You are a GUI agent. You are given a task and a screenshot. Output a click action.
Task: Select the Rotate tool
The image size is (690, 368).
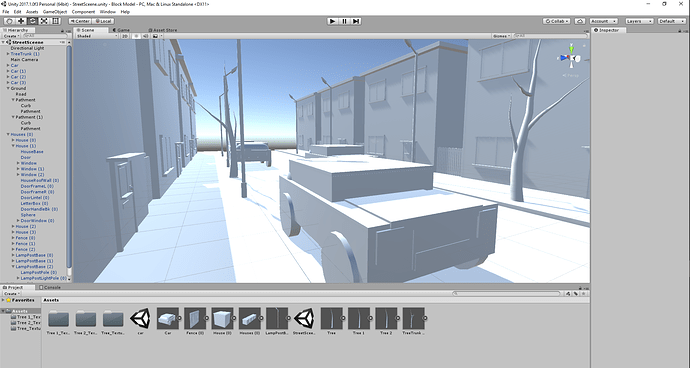click(32, 21)
